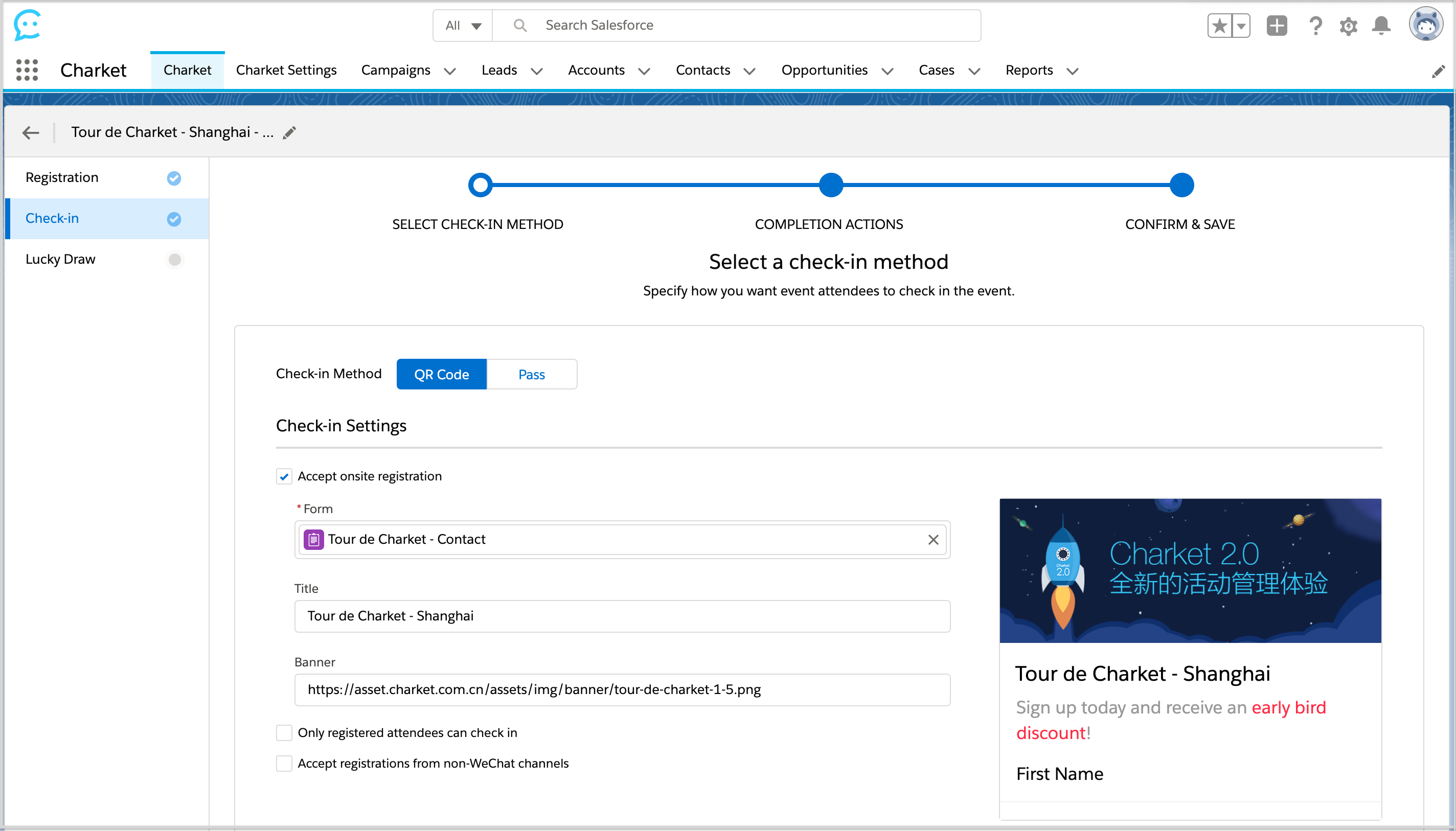Expand the Opportunities tab chevron

pos(887,71)
